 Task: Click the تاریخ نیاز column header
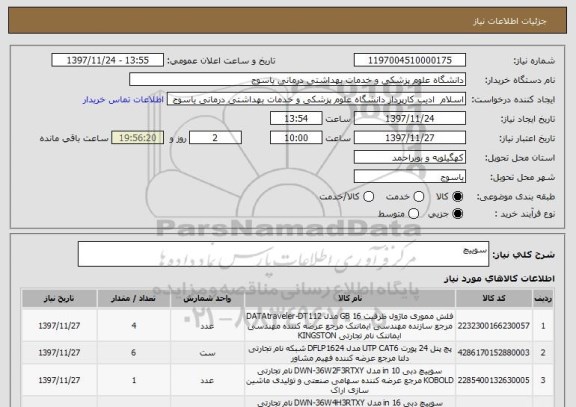(59, 298)
